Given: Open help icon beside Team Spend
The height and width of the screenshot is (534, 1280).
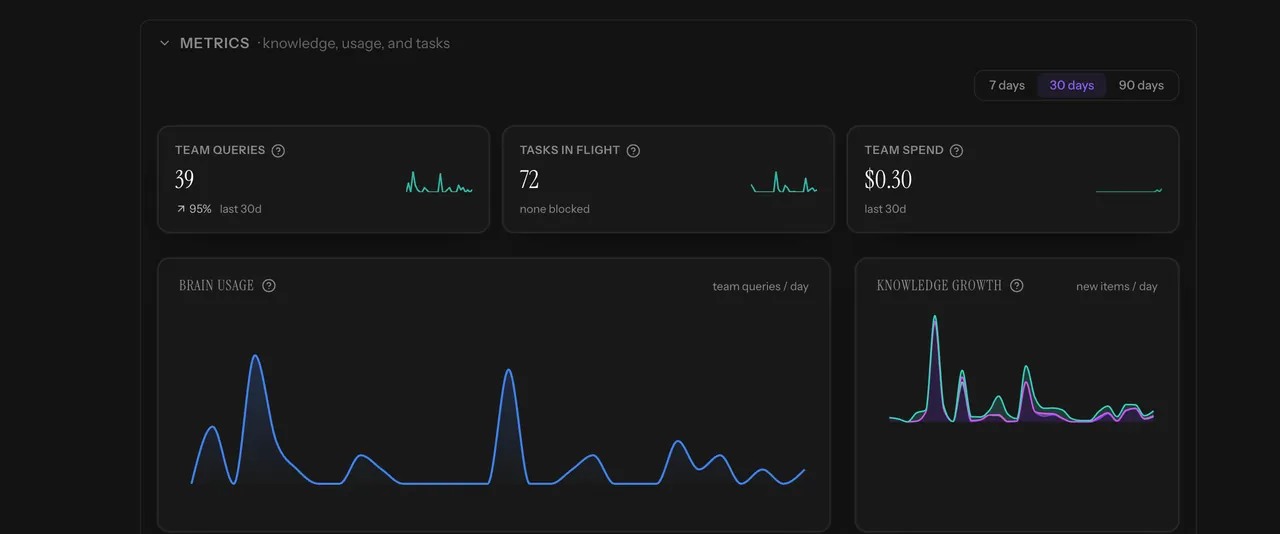Looking at the screenshot, I should tap(956, 151).
